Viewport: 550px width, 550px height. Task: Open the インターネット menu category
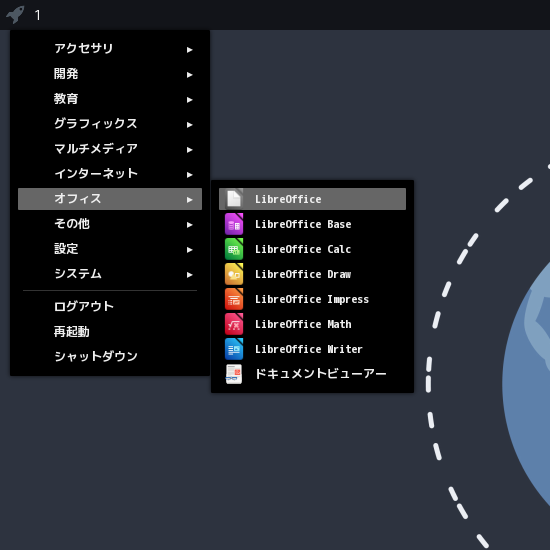coord(110,174)
